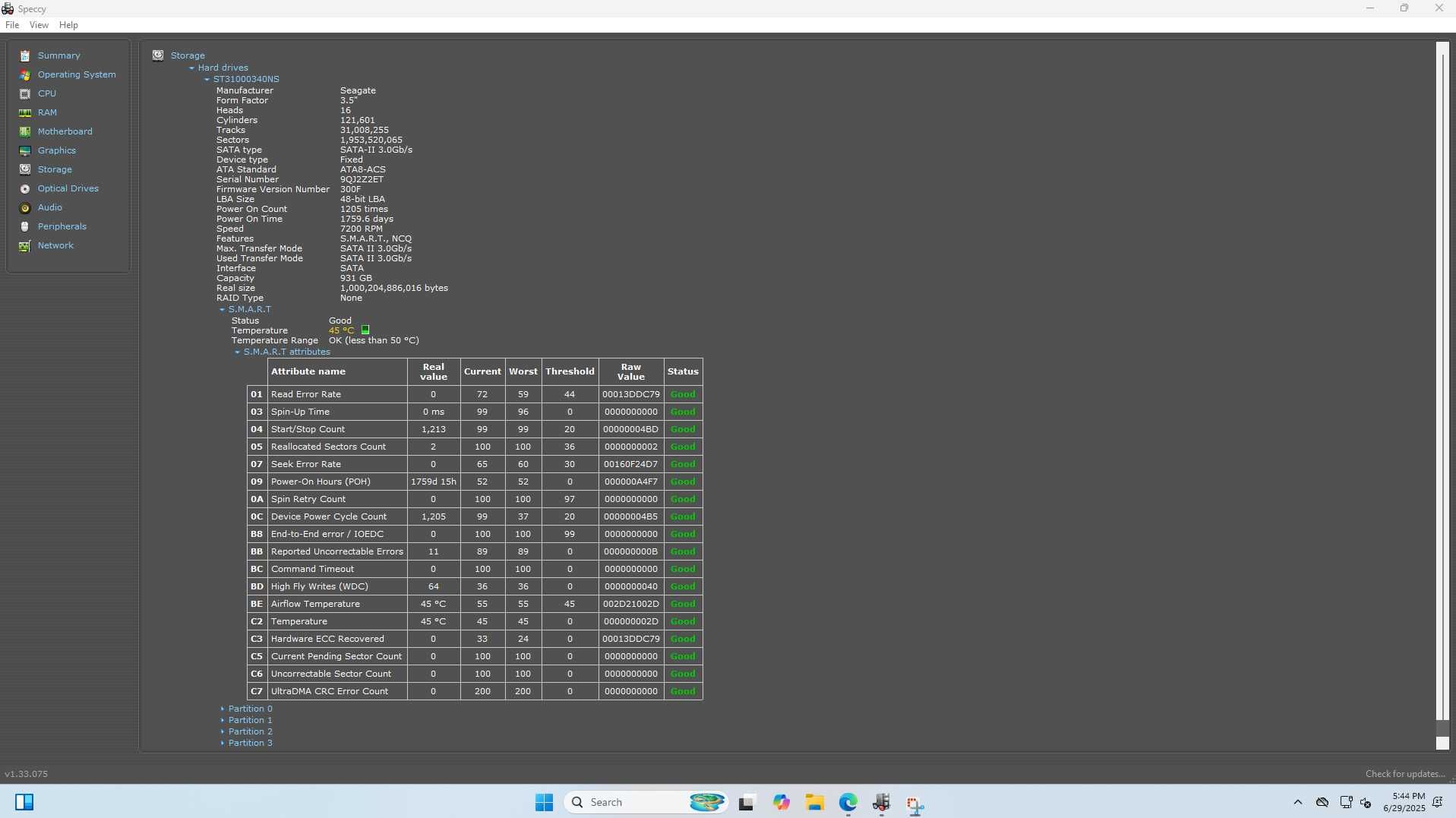Screen dimensions: 1456x818
Task: Click the Reallocated Sectors Count row name
Action: click(328, 447)
